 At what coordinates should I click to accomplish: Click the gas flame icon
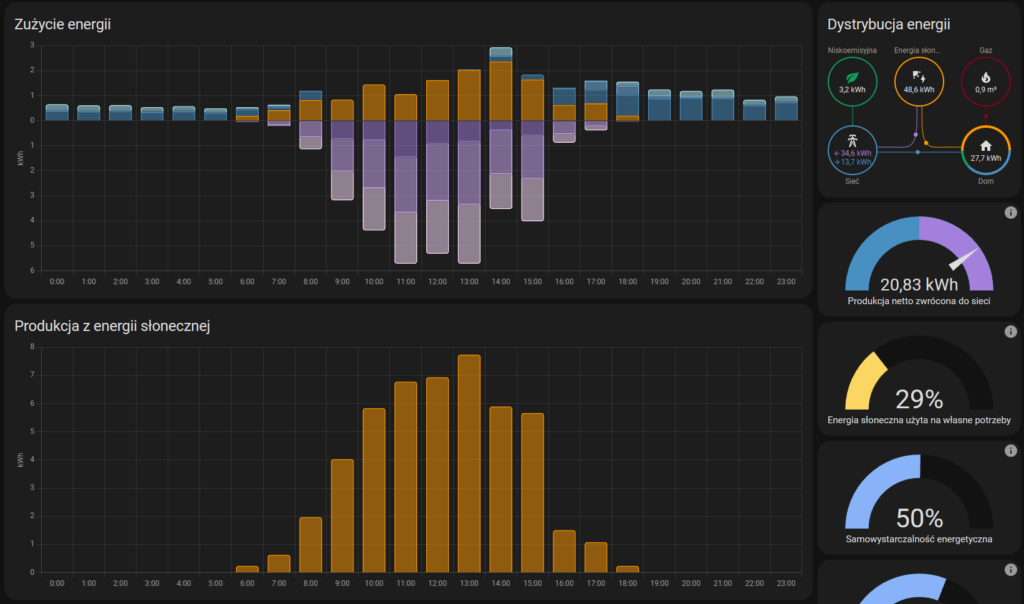pos(985,77)
